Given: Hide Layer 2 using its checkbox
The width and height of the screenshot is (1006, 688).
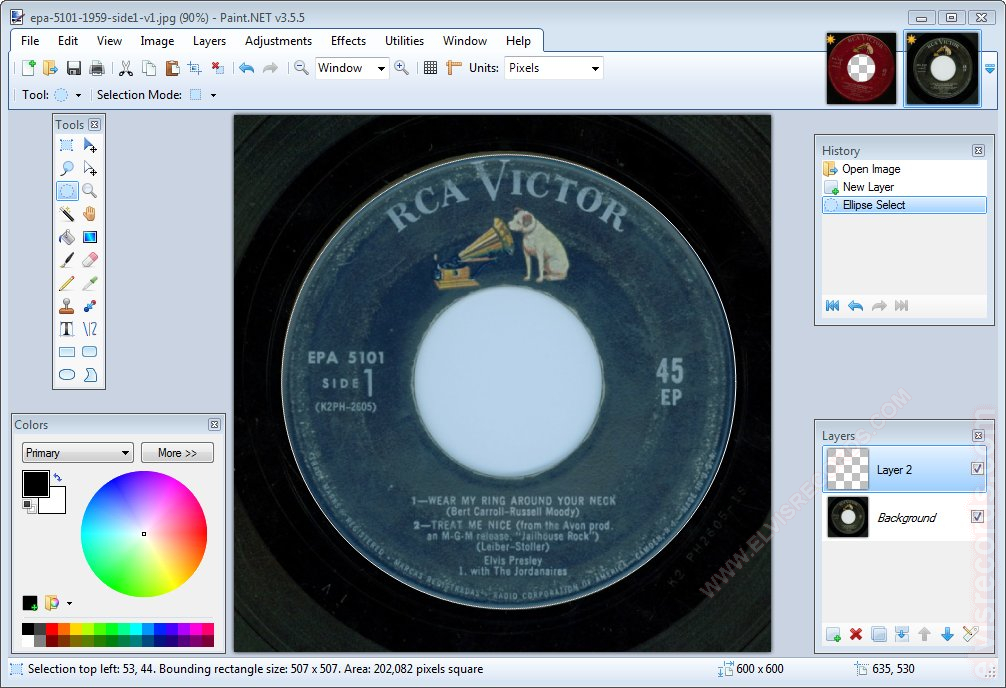Looking at the screenshot, I should click(977, 469).
